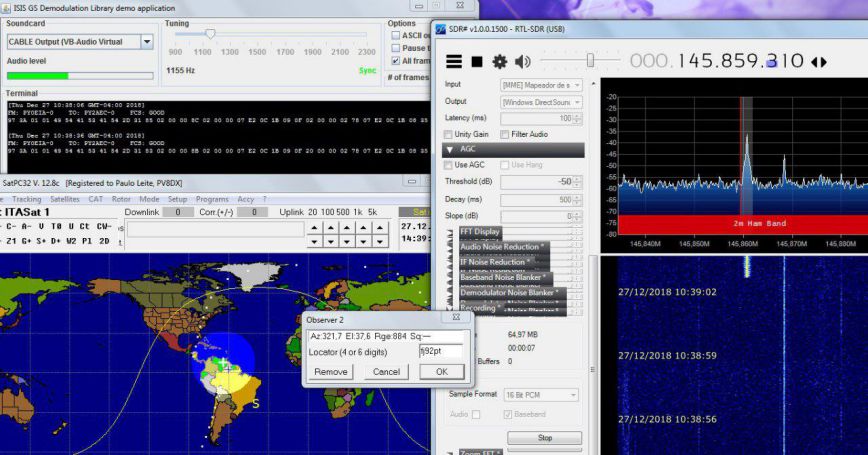The image size is (868, 455).
Task: Toggle the Filter Audio checkbox
Action: coord(505,134)
